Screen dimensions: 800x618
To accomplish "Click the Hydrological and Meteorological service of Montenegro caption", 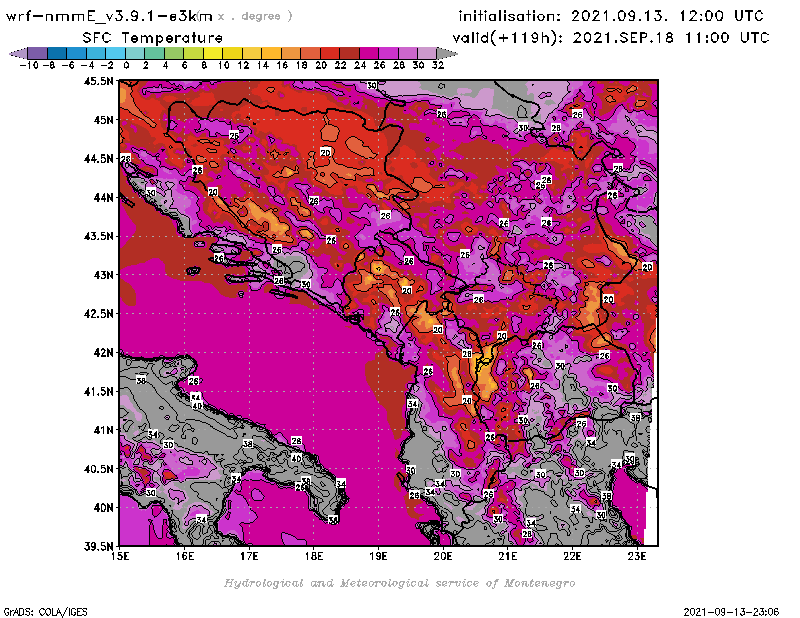I will [399, 583].
